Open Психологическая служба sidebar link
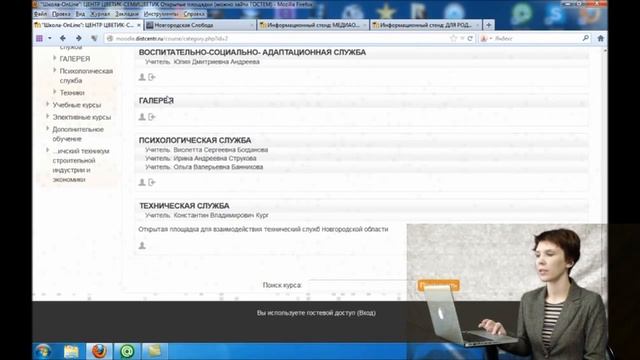 86,76
